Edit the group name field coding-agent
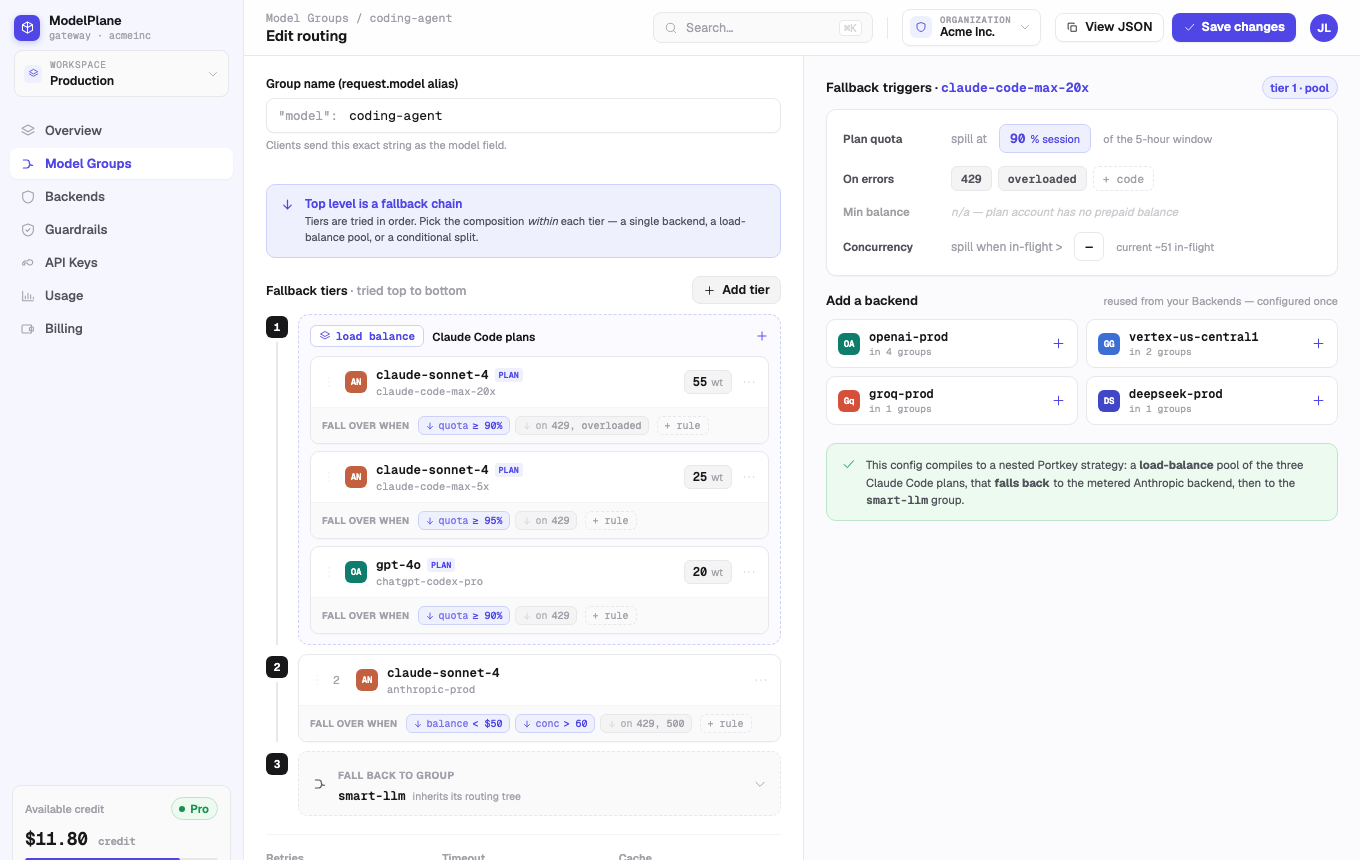This screenshot has width=1360, height=860. [523, 115]
